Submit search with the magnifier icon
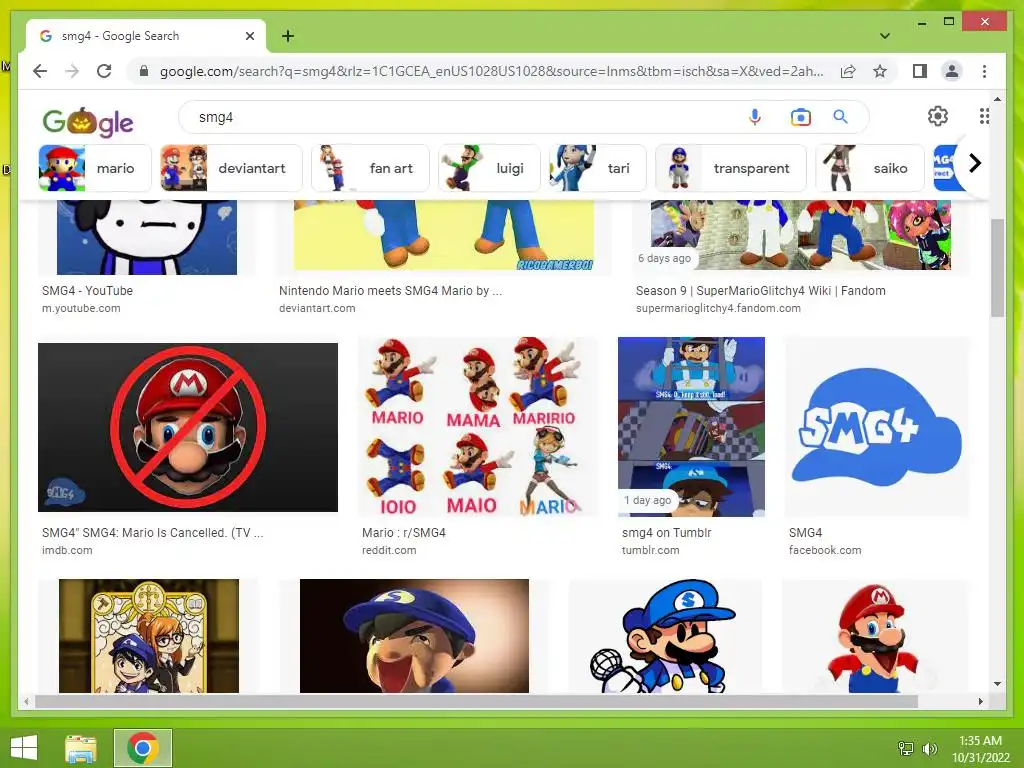 point(840,117)
